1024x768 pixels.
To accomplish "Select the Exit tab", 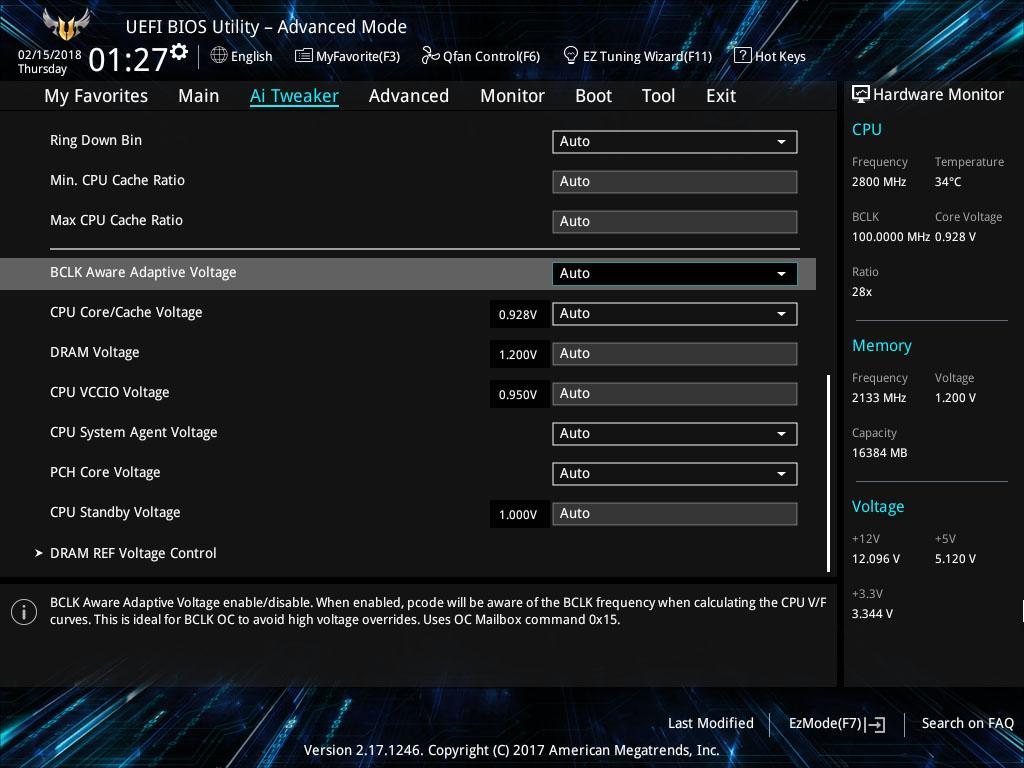I will click(x=721, y=96).
